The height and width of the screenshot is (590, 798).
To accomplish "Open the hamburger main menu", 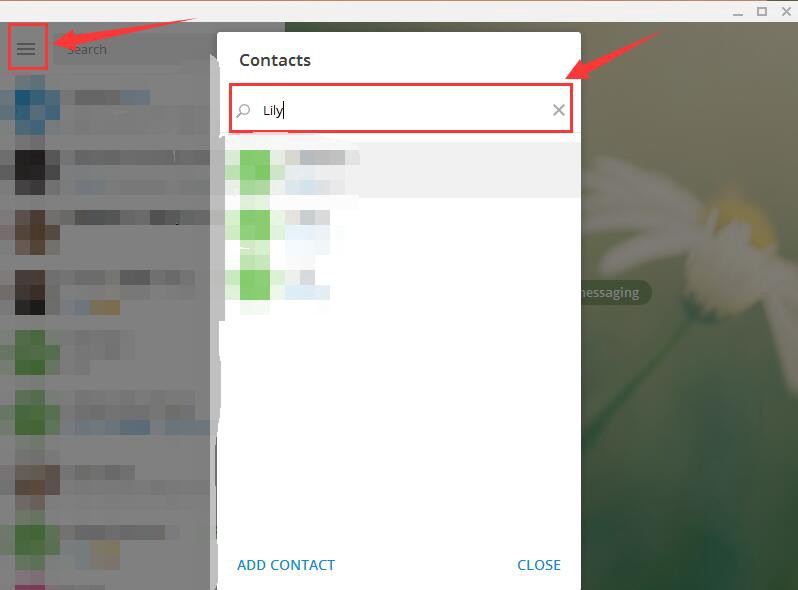I will 26,49.
